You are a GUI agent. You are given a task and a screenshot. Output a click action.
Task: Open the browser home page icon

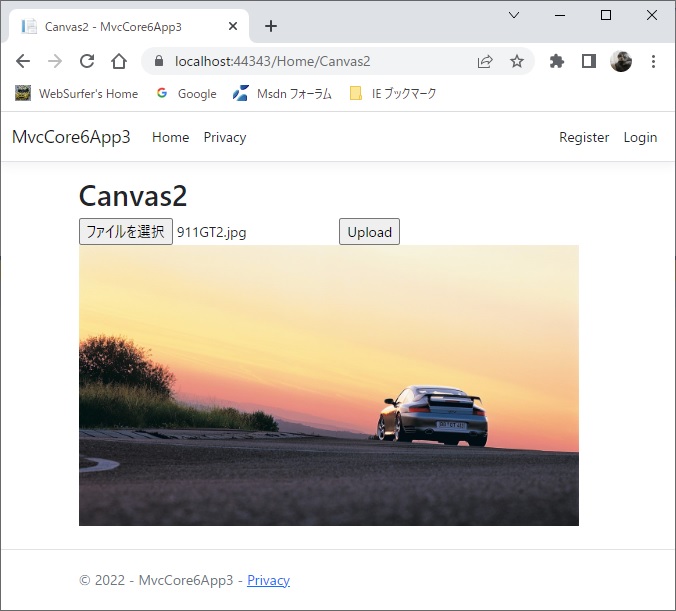tap(119, 61)
